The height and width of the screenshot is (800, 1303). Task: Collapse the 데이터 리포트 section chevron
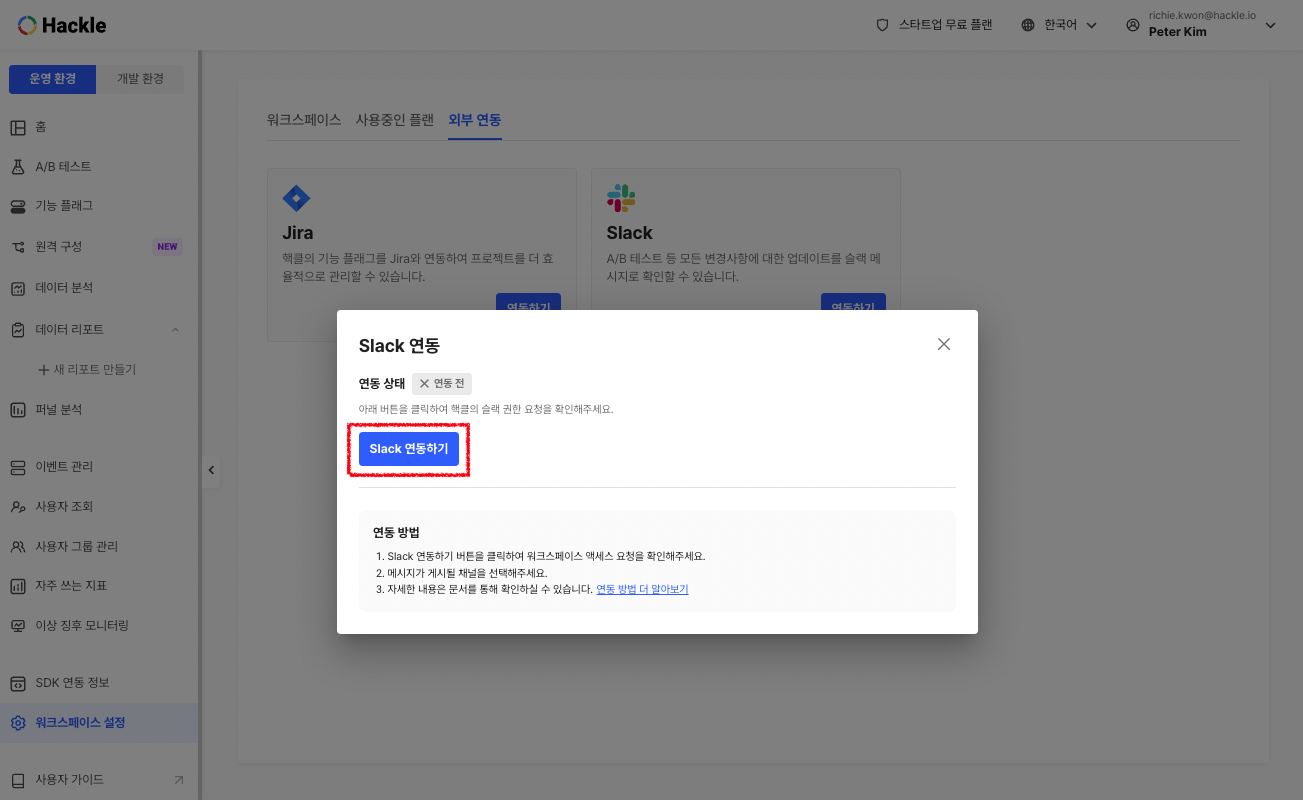point(175,329)
